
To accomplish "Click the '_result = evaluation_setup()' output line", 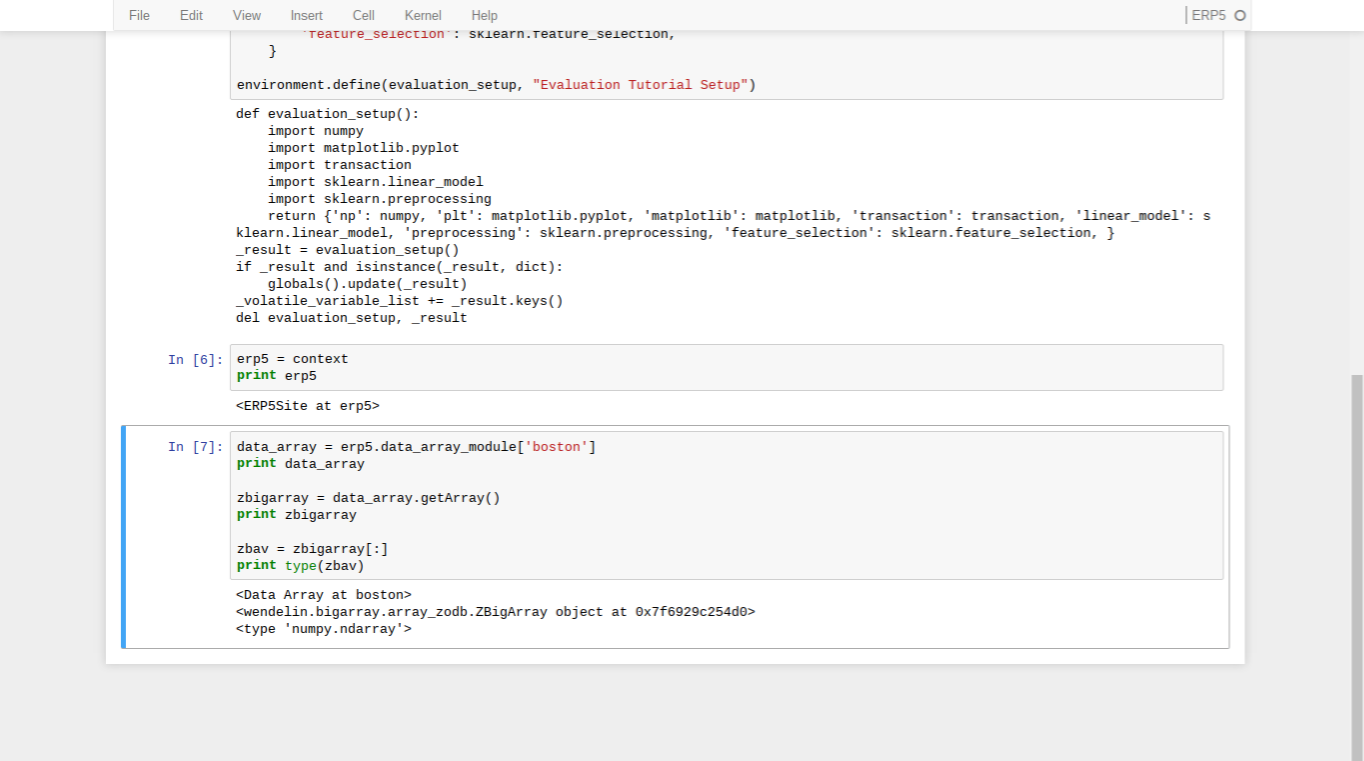I will [348, 250].
